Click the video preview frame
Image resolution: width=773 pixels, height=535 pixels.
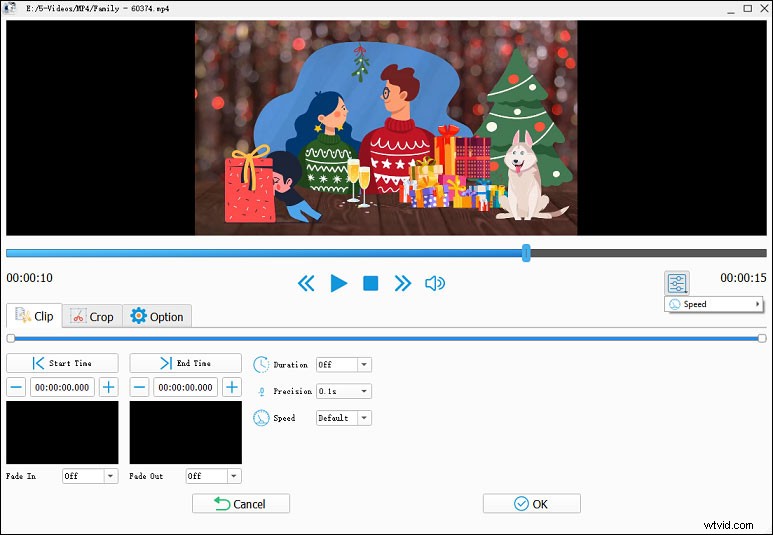[386, 128]
